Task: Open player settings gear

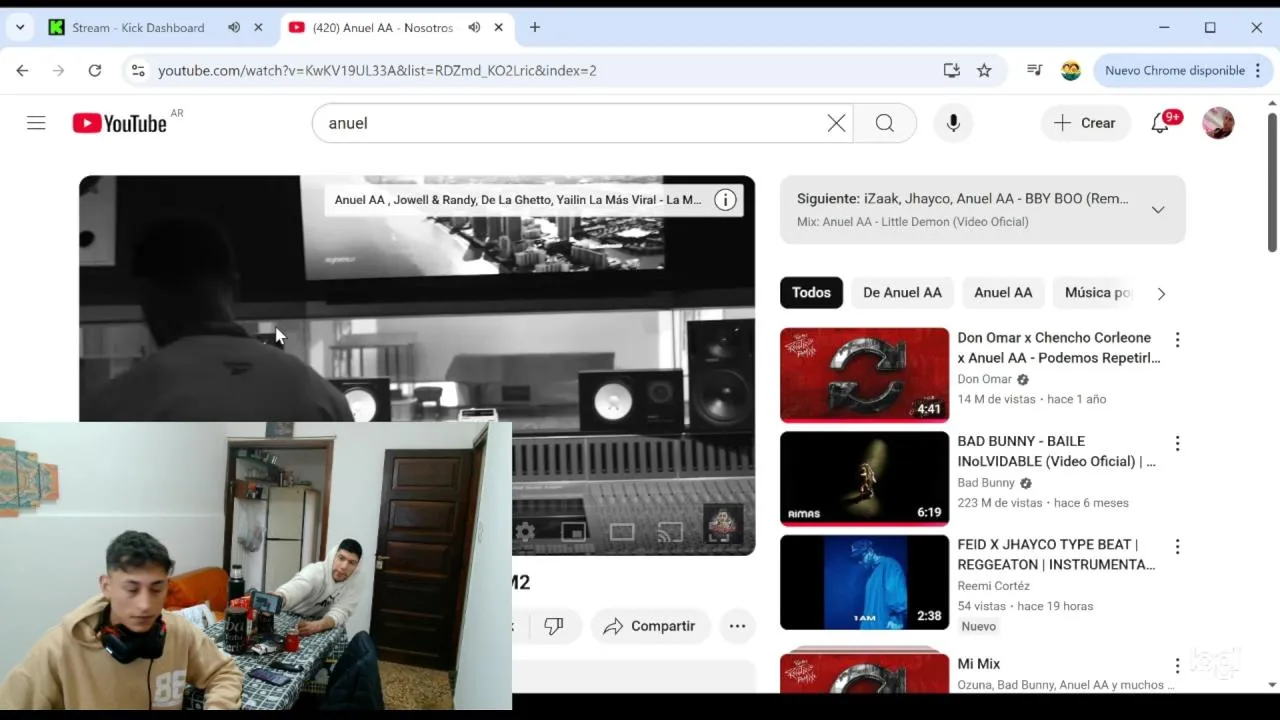Action: (x=525, y=532)
